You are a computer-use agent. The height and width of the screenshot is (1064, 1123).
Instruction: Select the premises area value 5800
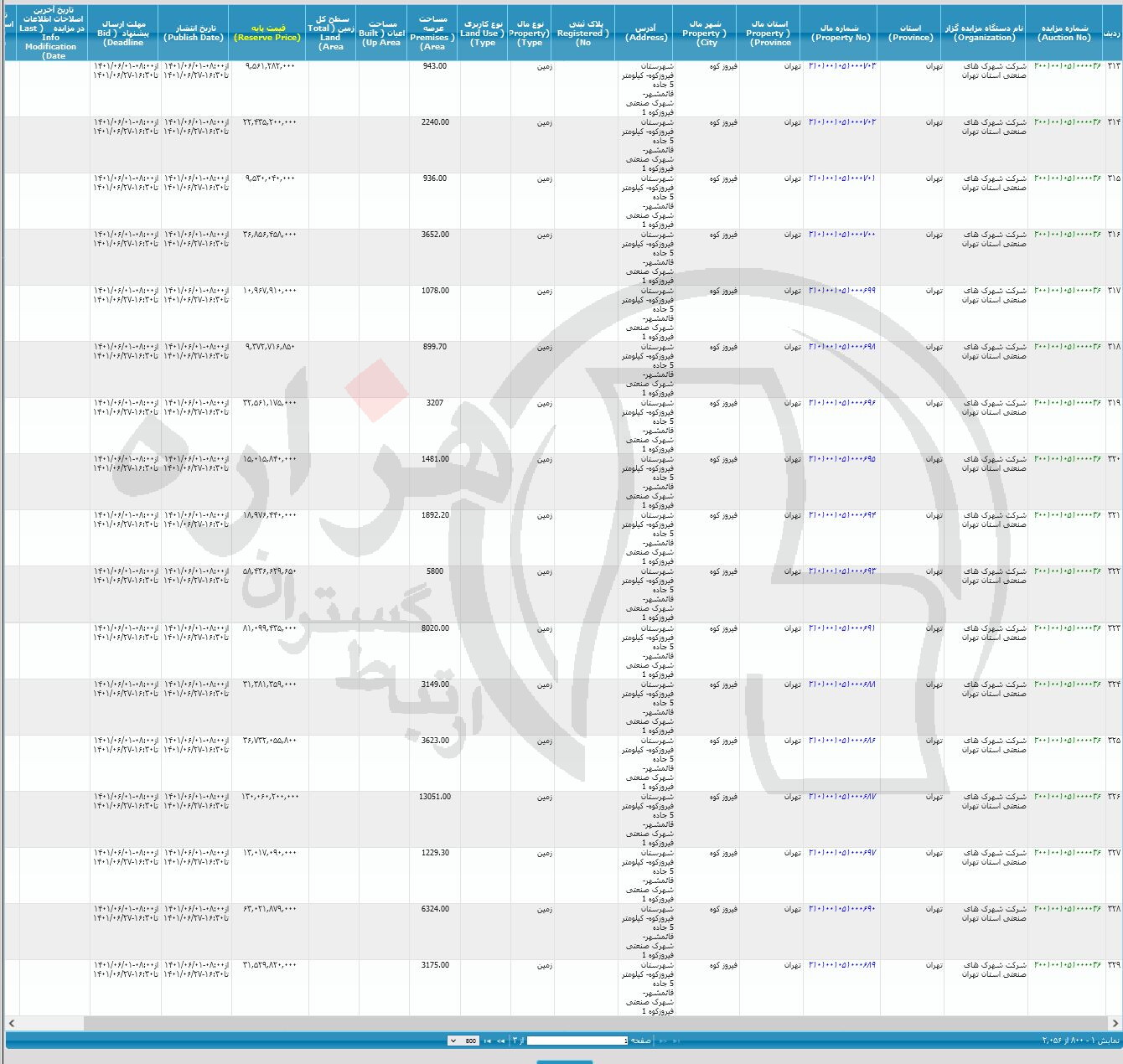(434, 571)
